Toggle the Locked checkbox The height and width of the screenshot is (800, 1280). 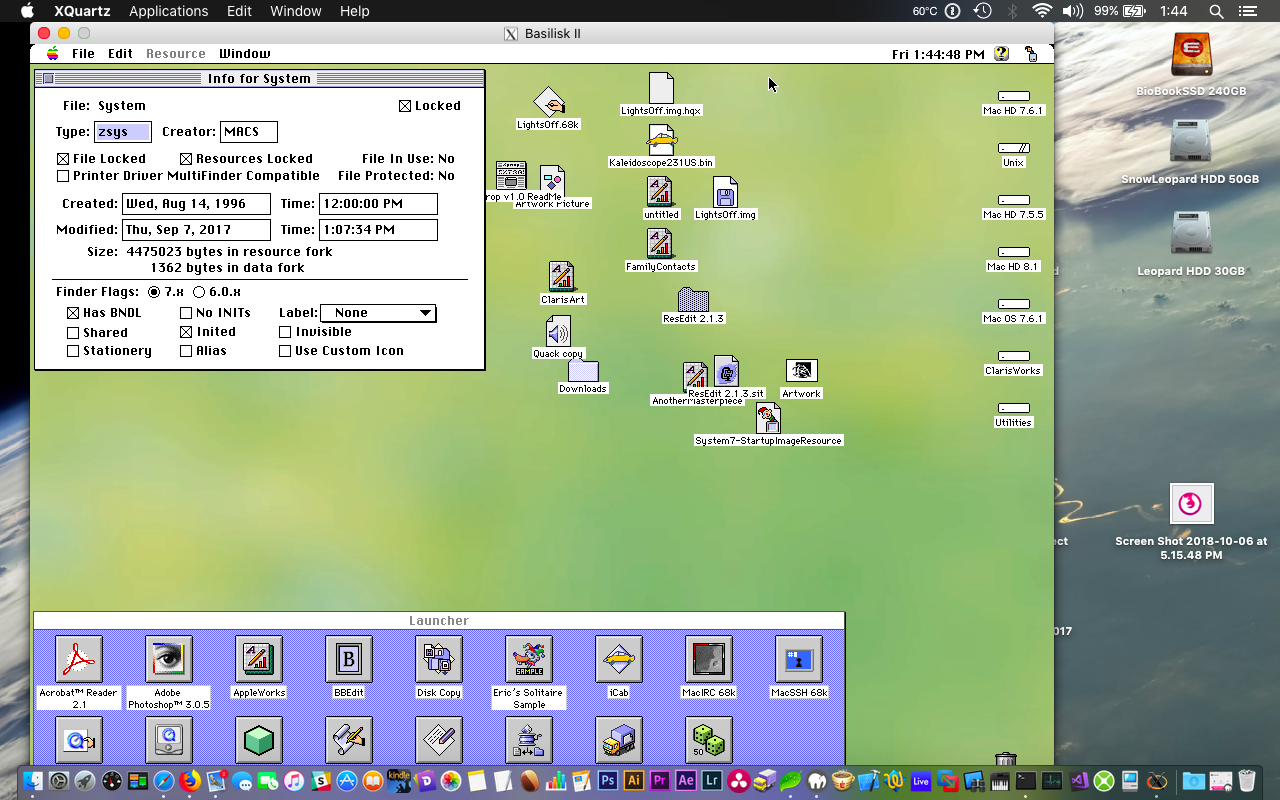click(x=405, y=106)
